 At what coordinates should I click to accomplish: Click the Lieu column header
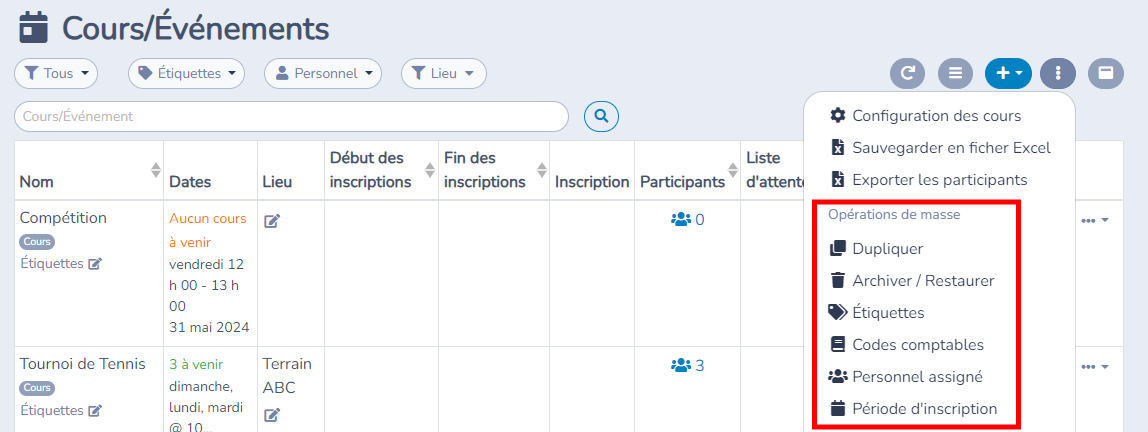pos(277,182)
